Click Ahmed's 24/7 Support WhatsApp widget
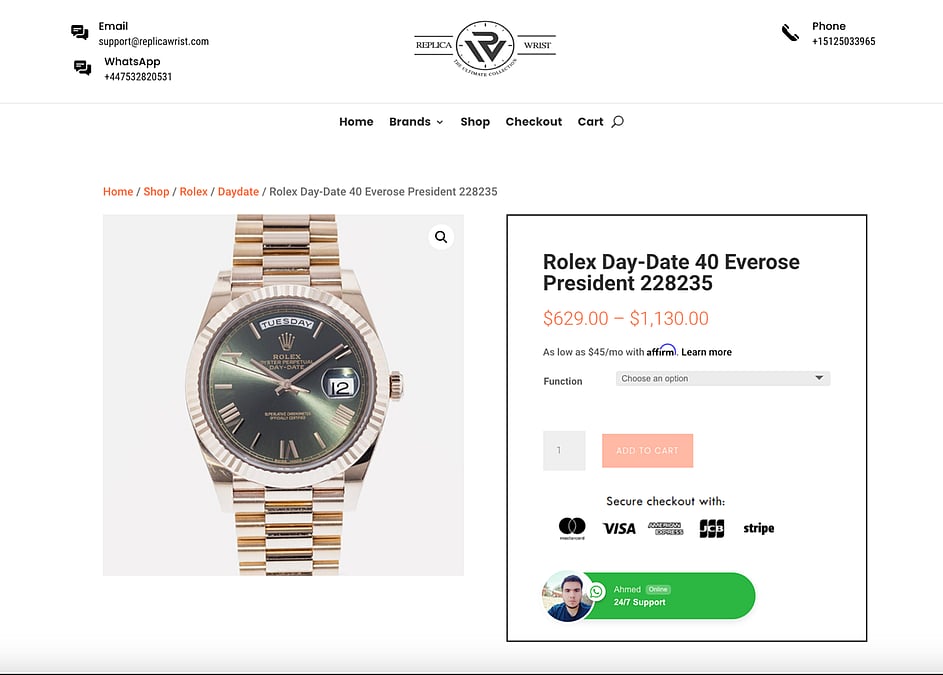943x675 pixels. point(648,595)
